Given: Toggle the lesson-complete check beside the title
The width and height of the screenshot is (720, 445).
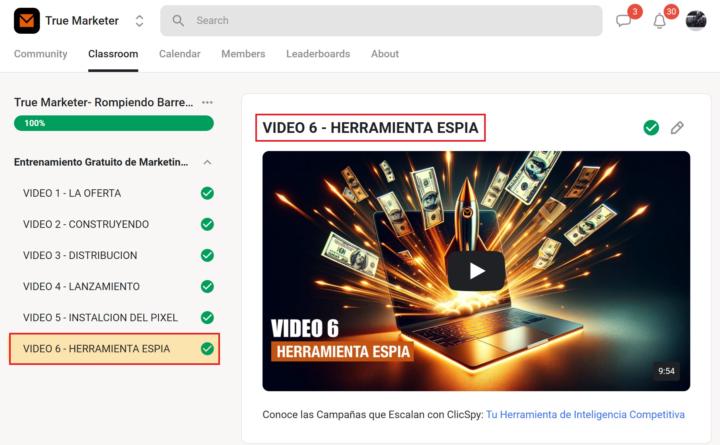Looking at the screenshot, I should [x=651, y=128].
